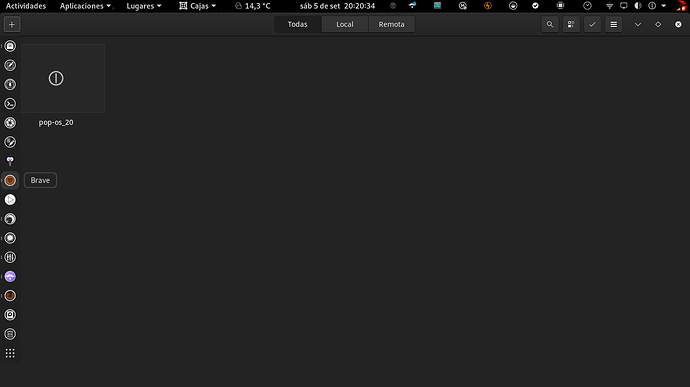Open the terminal icon in the dock
690x387 pixels.
click(10, 103)
